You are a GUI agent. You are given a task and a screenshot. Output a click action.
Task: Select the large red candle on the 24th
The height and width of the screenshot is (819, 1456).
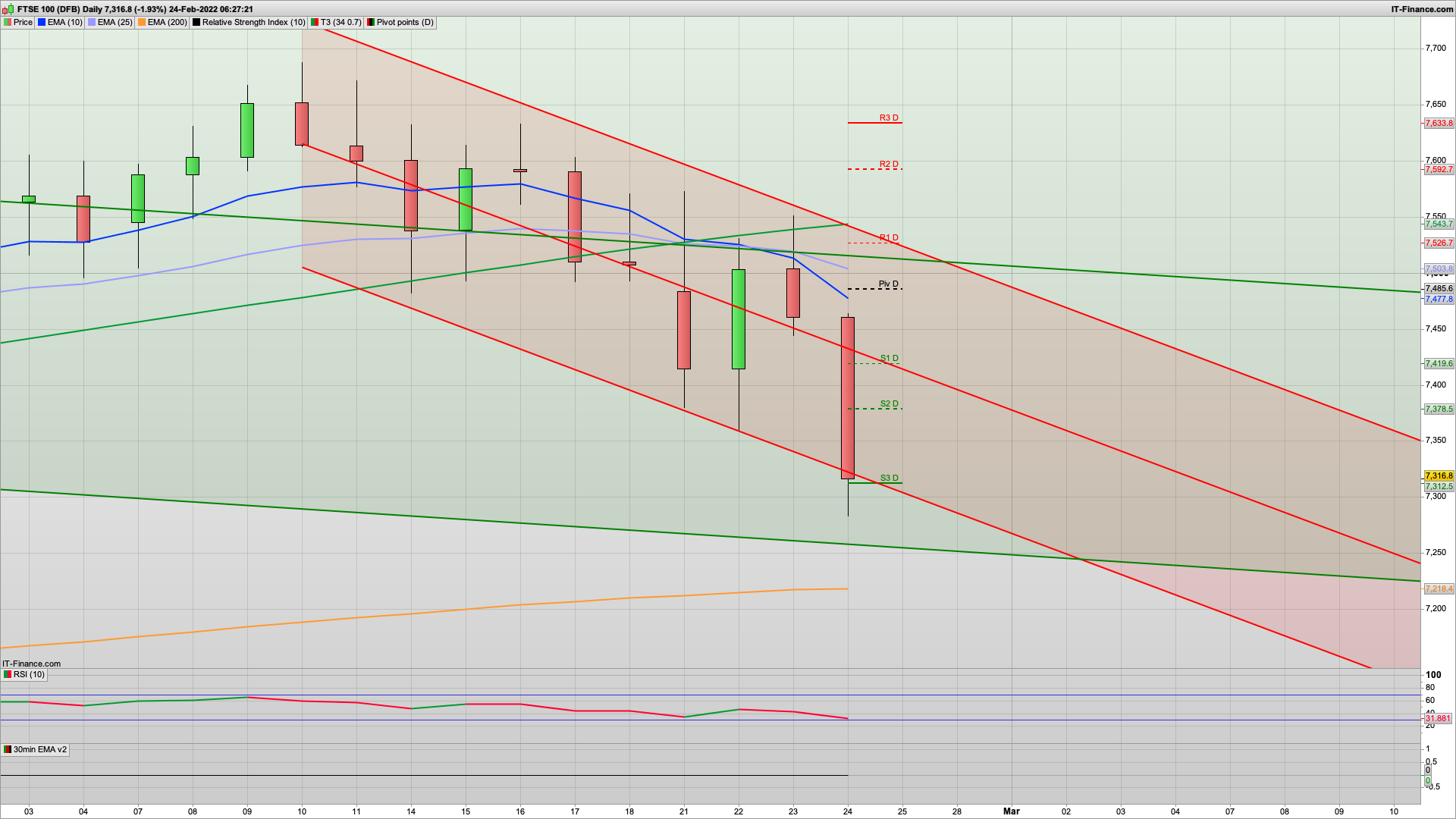(848, 398)
